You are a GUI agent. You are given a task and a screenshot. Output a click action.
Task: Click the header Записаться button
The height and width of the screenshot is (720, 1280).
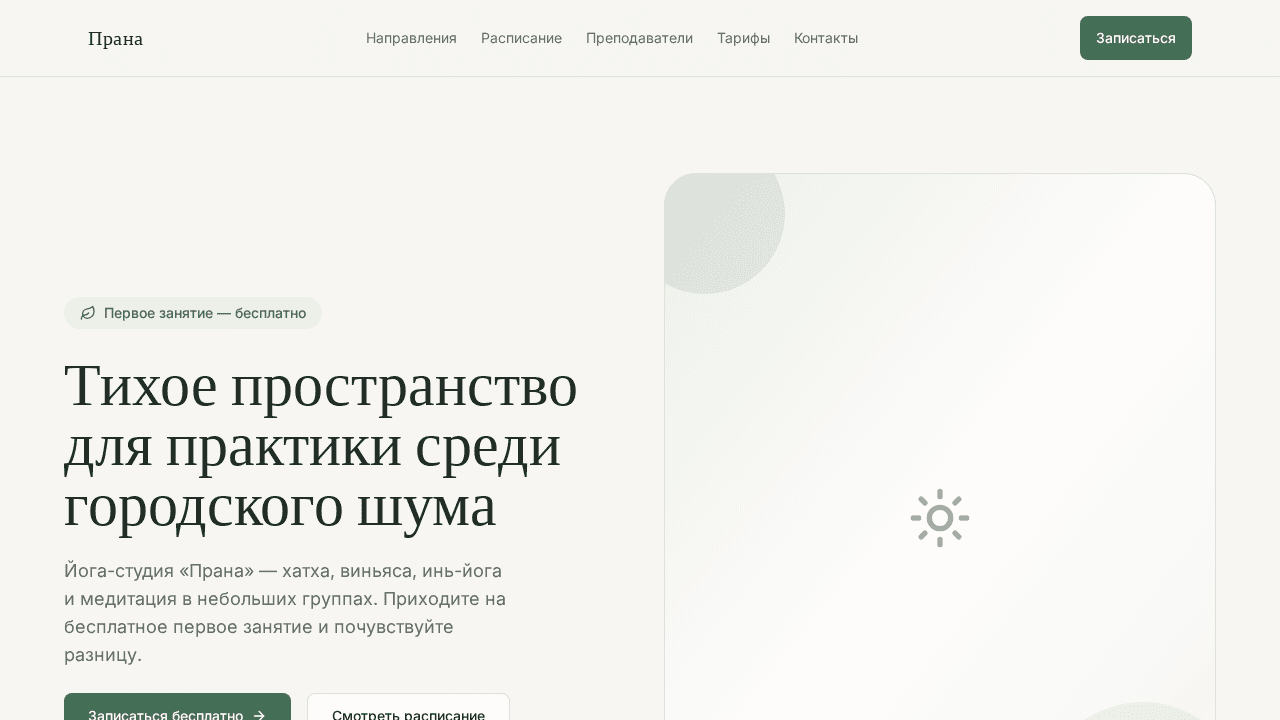click(x=1136, y=38)
